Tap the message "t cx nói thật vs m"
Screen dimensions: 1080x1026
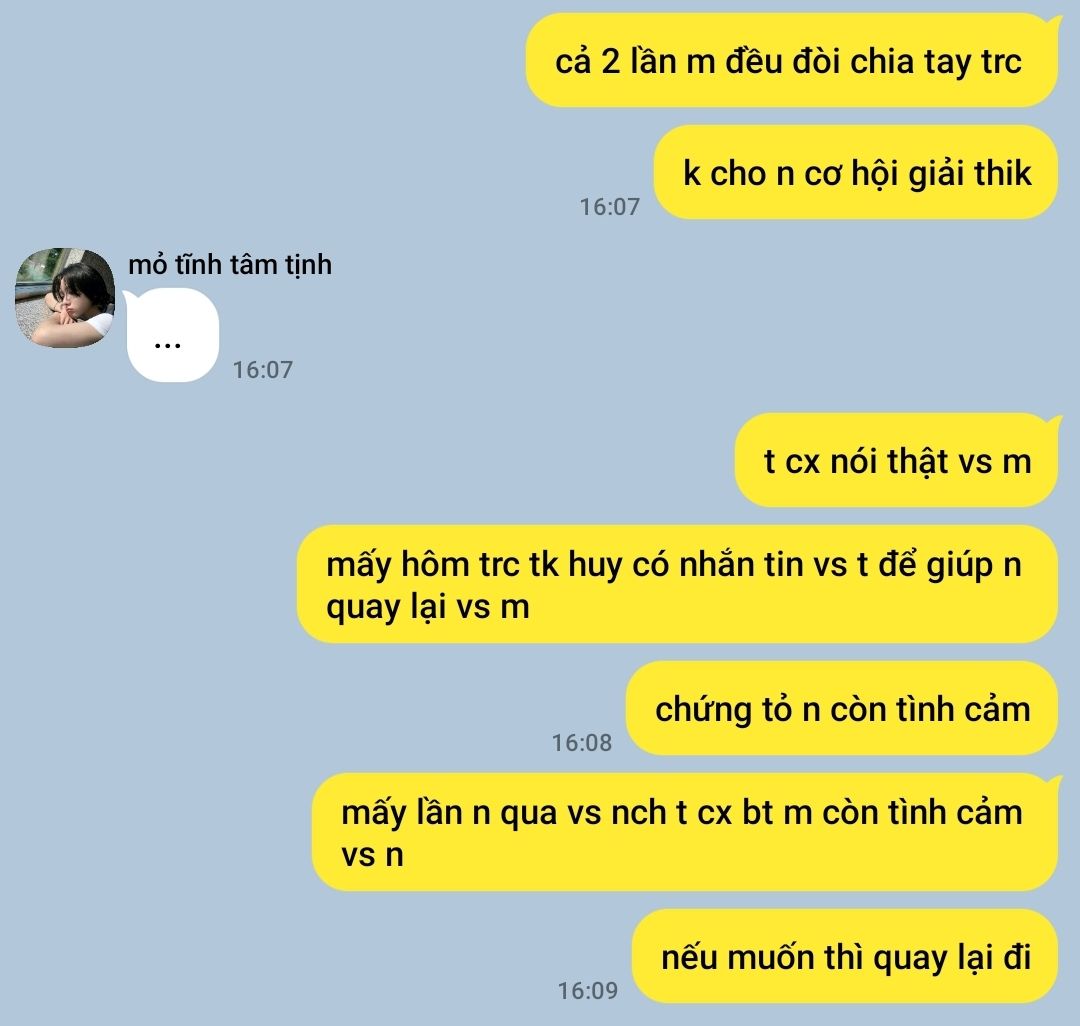(896, 460)
